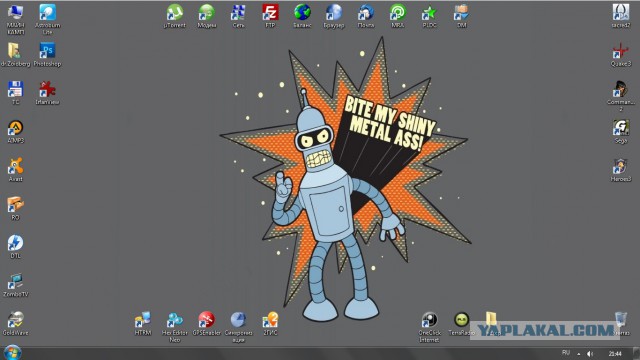640x360 pixels.
Task: Open the Почта Thunderbird shortcut
Action: tap(366, 12)
